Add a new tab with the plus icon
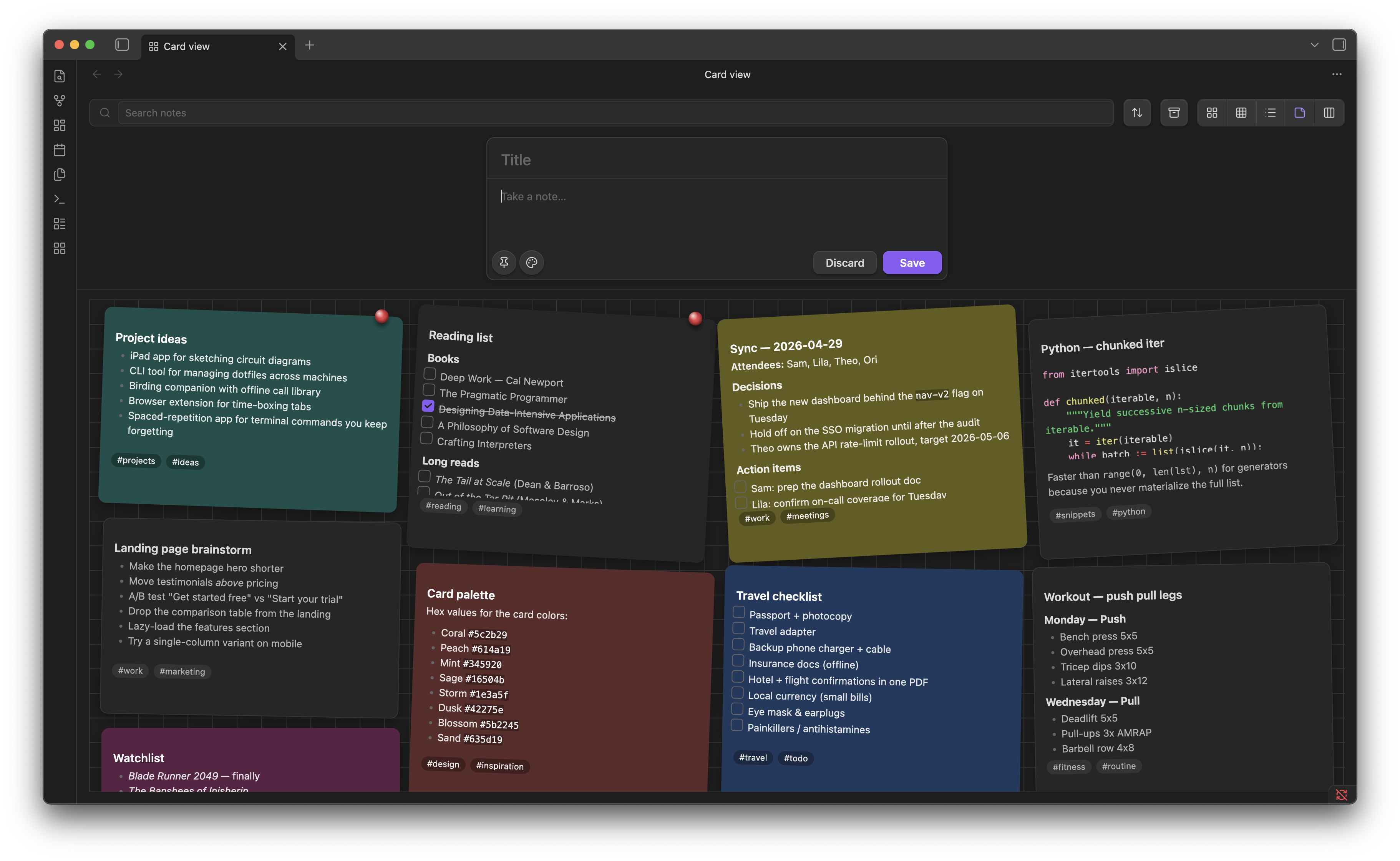 [x=310, y=45]
